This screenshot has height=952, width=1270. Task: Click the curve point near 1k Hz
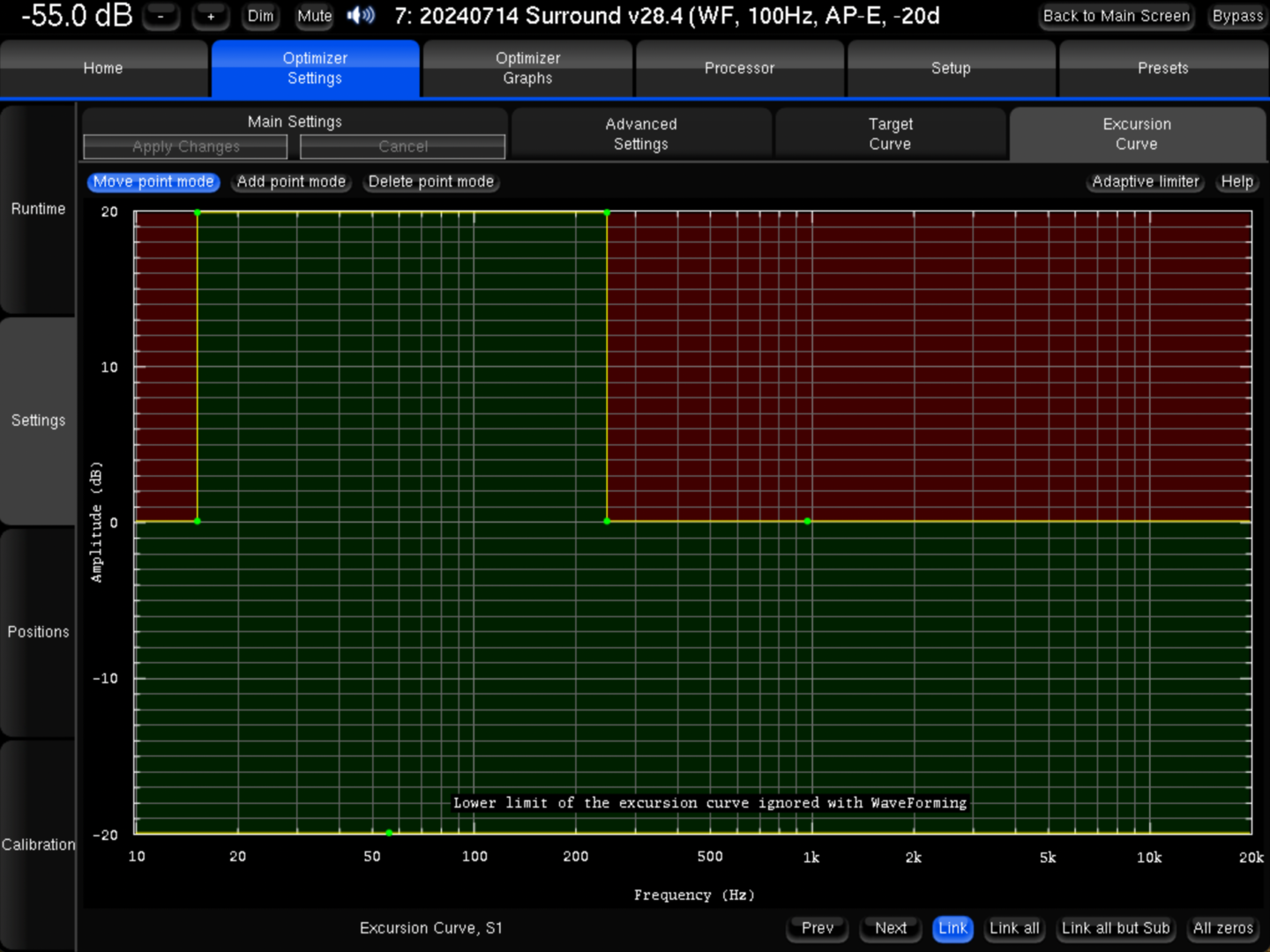tap(808, 522)
